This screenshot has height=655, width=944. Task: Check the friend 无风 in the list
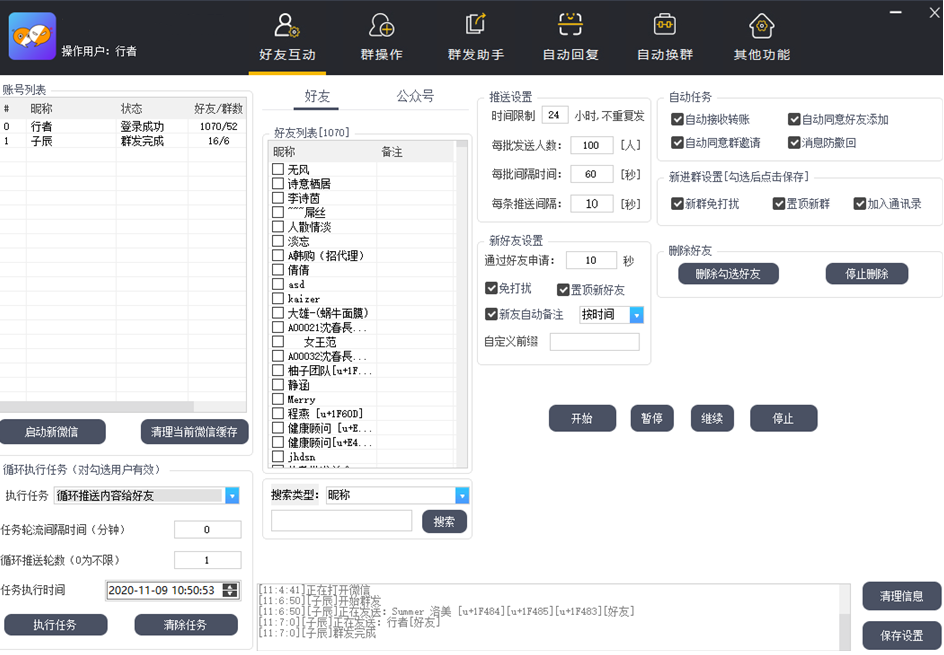tap(278, 169)
